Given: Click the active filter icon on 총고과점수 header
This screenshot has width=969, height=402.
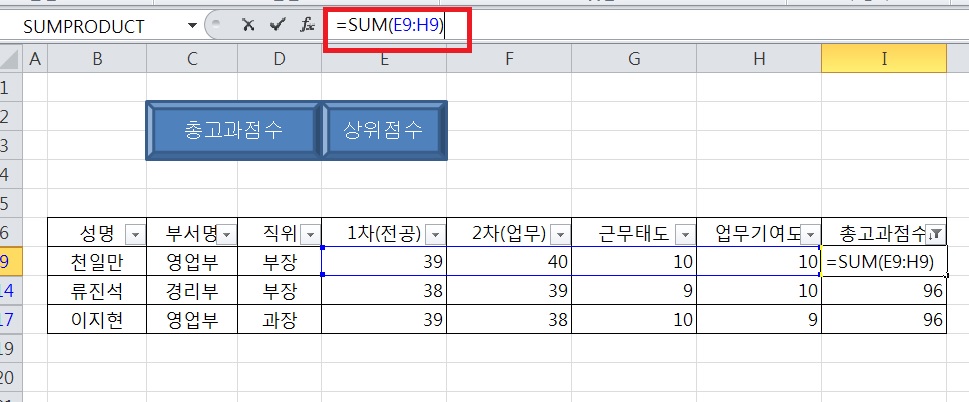Looking at the screenshot, I should pos(935,234).
